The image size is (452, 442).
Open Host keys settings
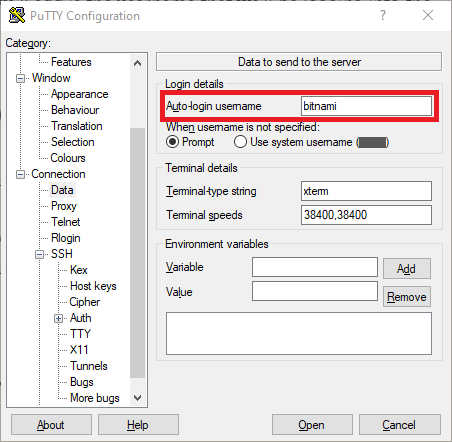coord(93,286)
